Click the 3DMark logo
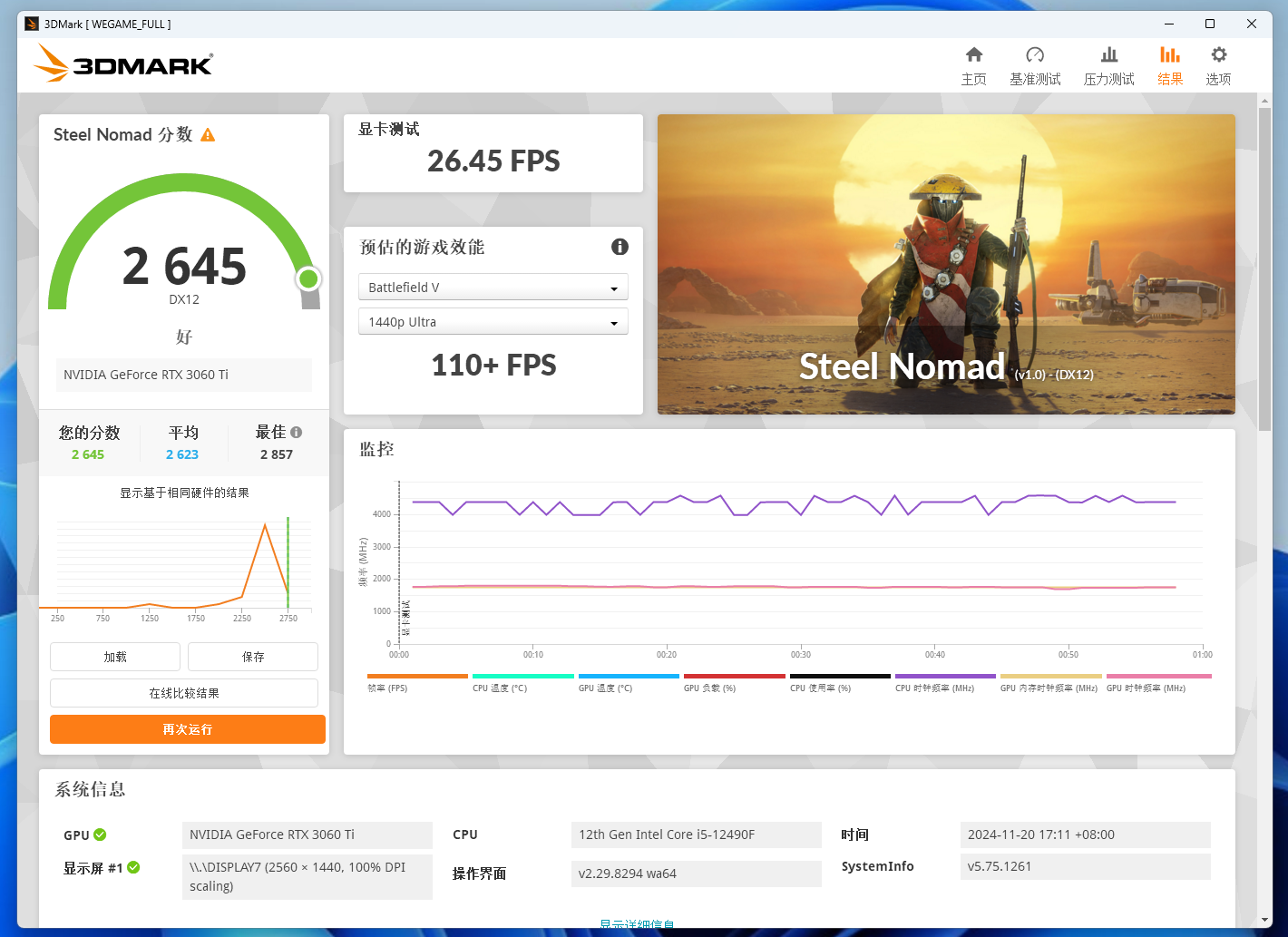 123,63
